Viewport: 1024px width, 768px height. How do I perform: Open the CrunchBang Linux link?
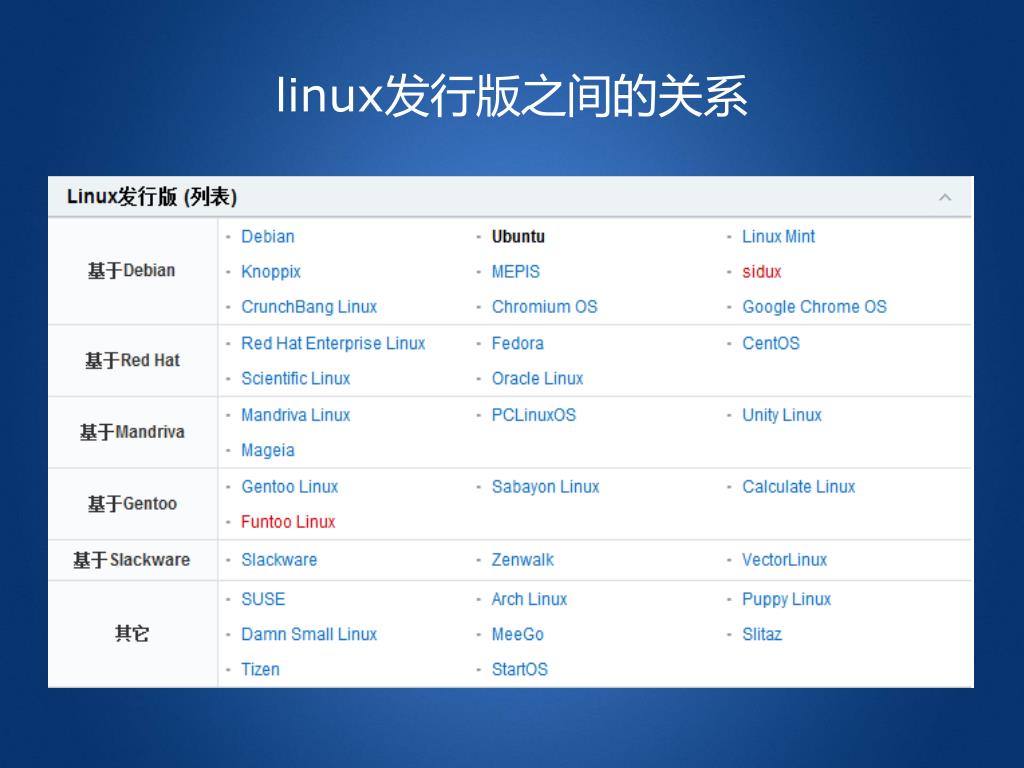point(309,307)
